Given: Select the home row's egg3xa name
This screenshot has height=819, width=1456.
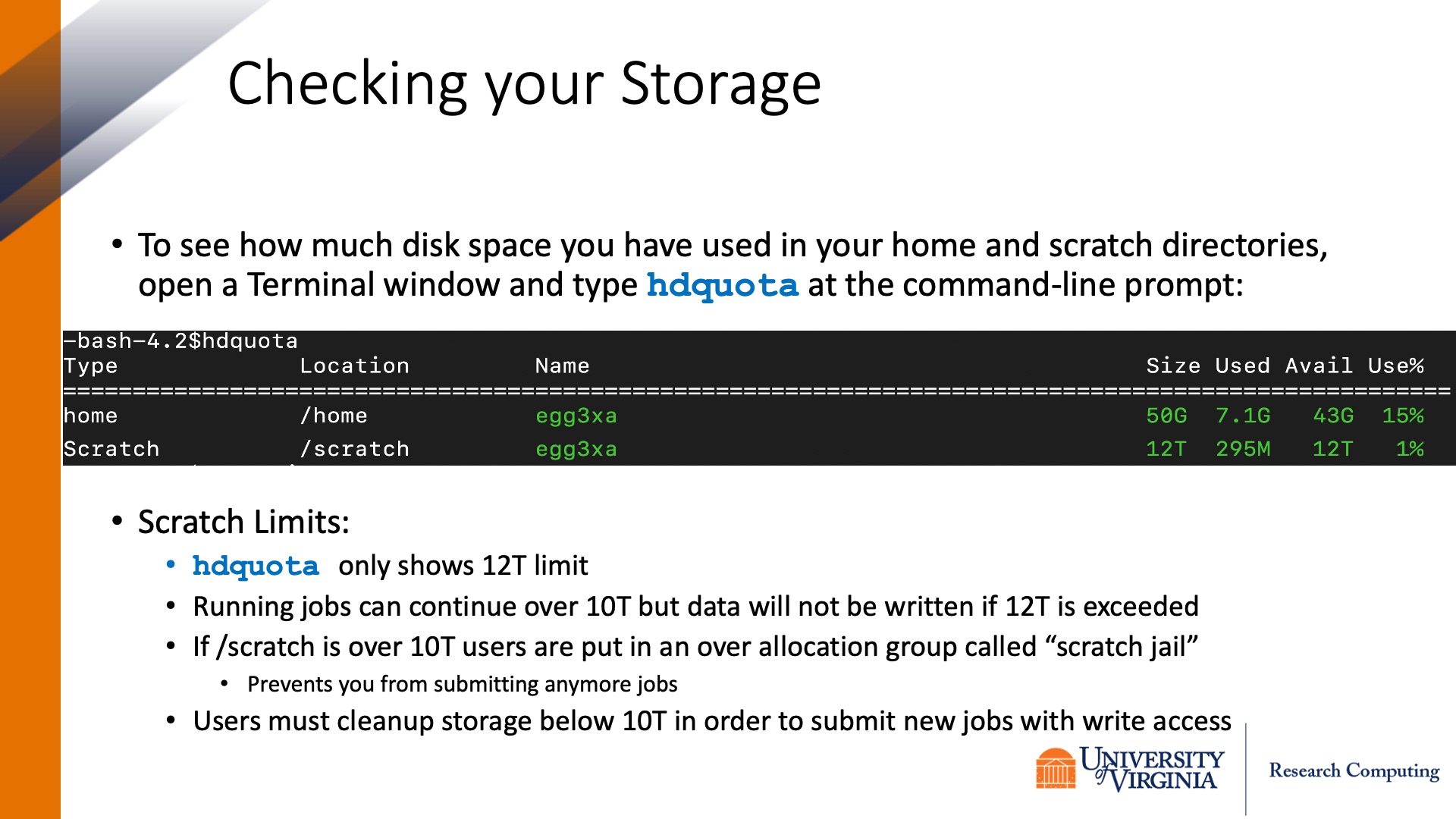Looking at the screenshot, I should [x=576, y=416].
